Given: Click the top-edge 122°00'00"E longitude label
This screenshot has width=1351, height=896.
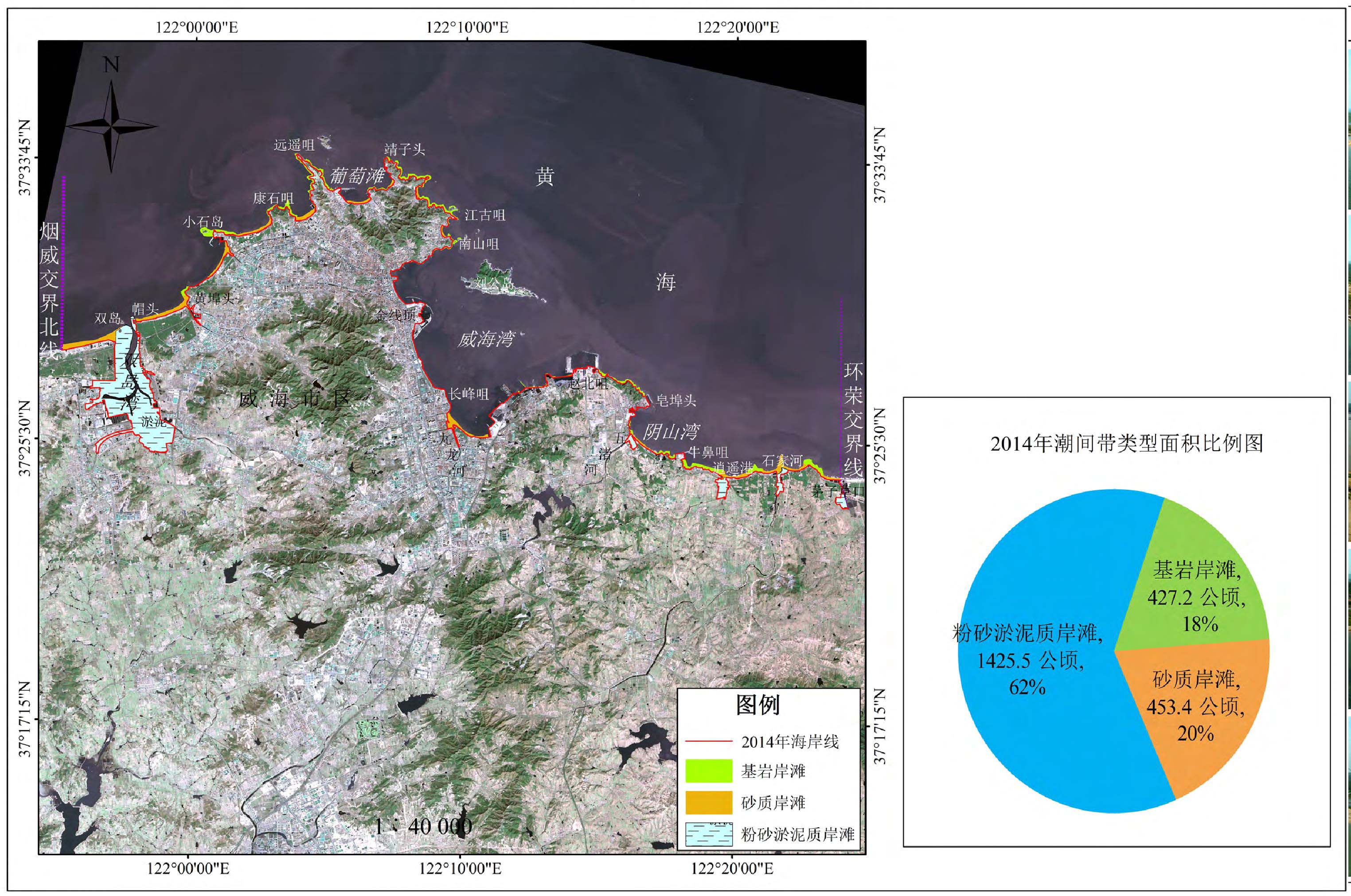Looking at the screenshot, I should (197, 27).
